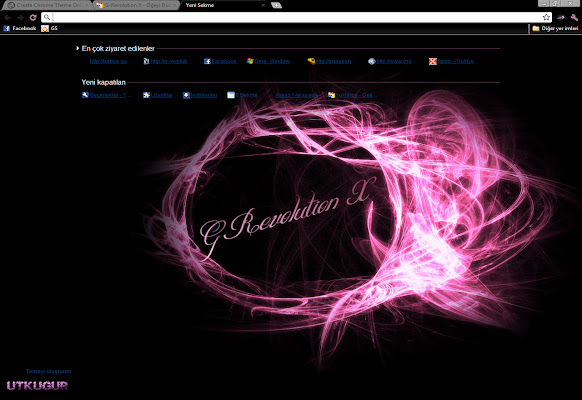Image resolution: width=582 pixels, height=400 pixels.
Task: Click the download icon beside İndirilenler
Action: 186,95
